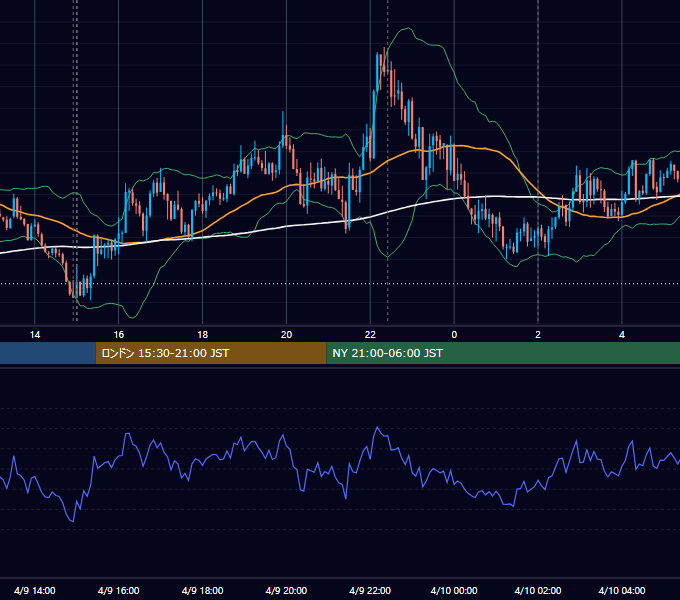Click the 4/10 04:00 time label
Image resolution: width=680 pixels, height=600 pixels.
click(x=622, y=590)
